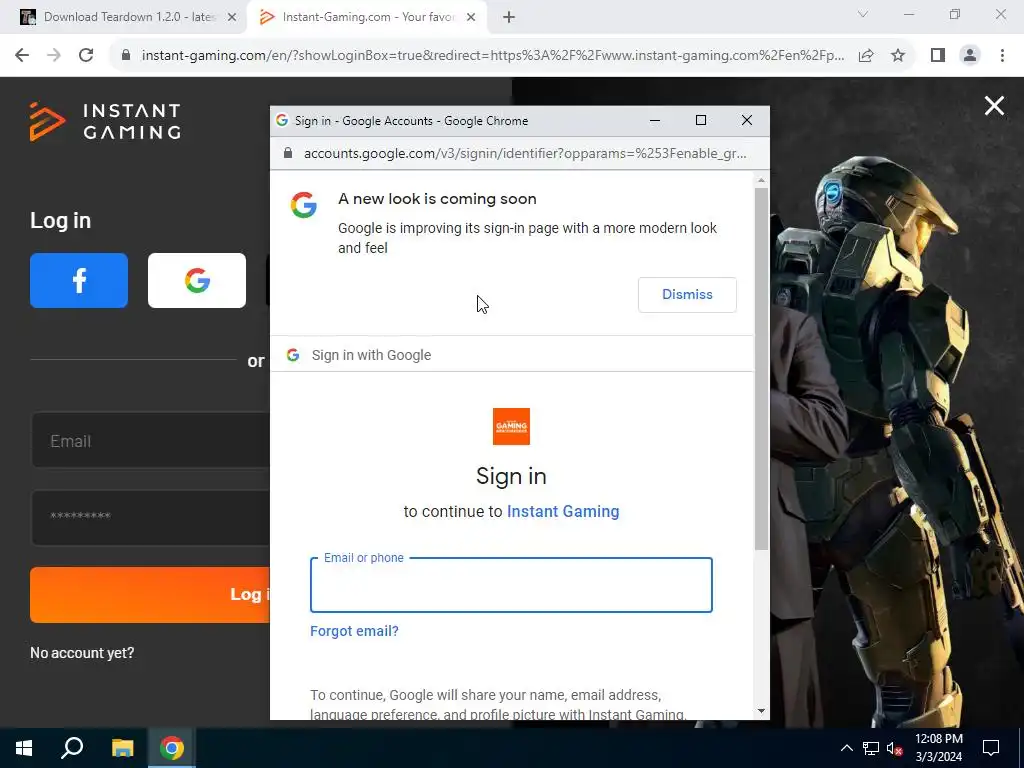Screen dimensions: 1024x768
Task: Open File Explorer from taskbar
Action: click(x=122, y=748)
